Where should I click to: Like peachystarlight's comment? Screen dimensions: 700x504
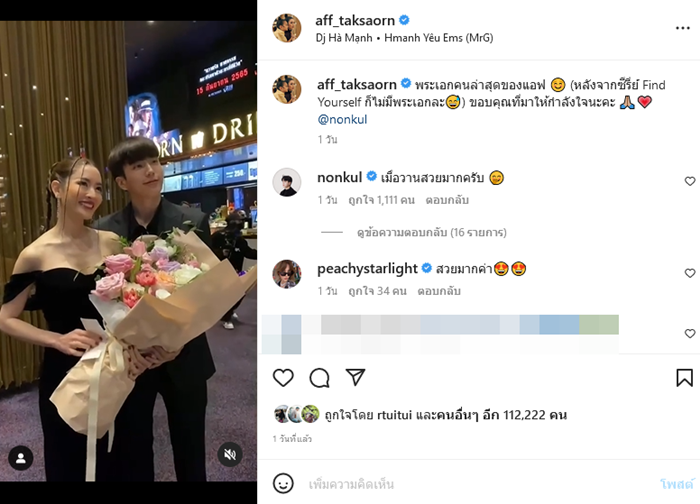(690, 273)
